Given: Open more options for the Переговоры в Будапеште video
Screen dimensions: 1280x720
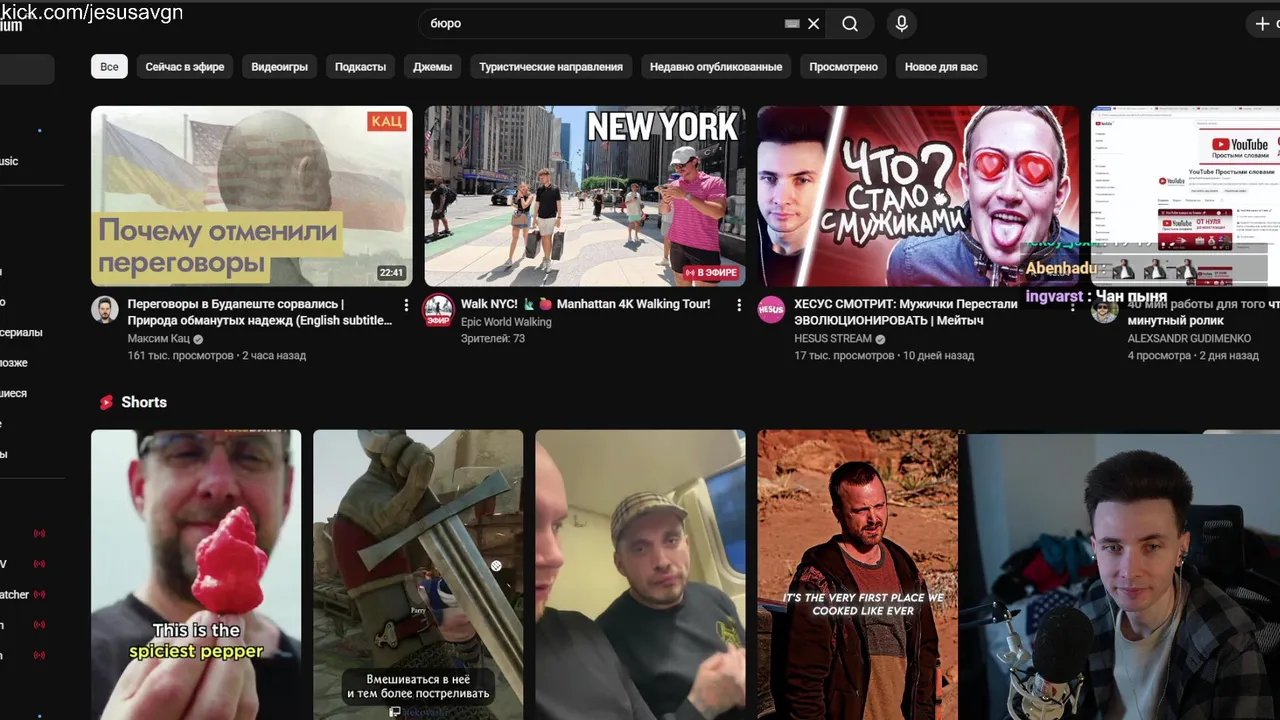Looking at the screenshot, I should tap(405, 305).
